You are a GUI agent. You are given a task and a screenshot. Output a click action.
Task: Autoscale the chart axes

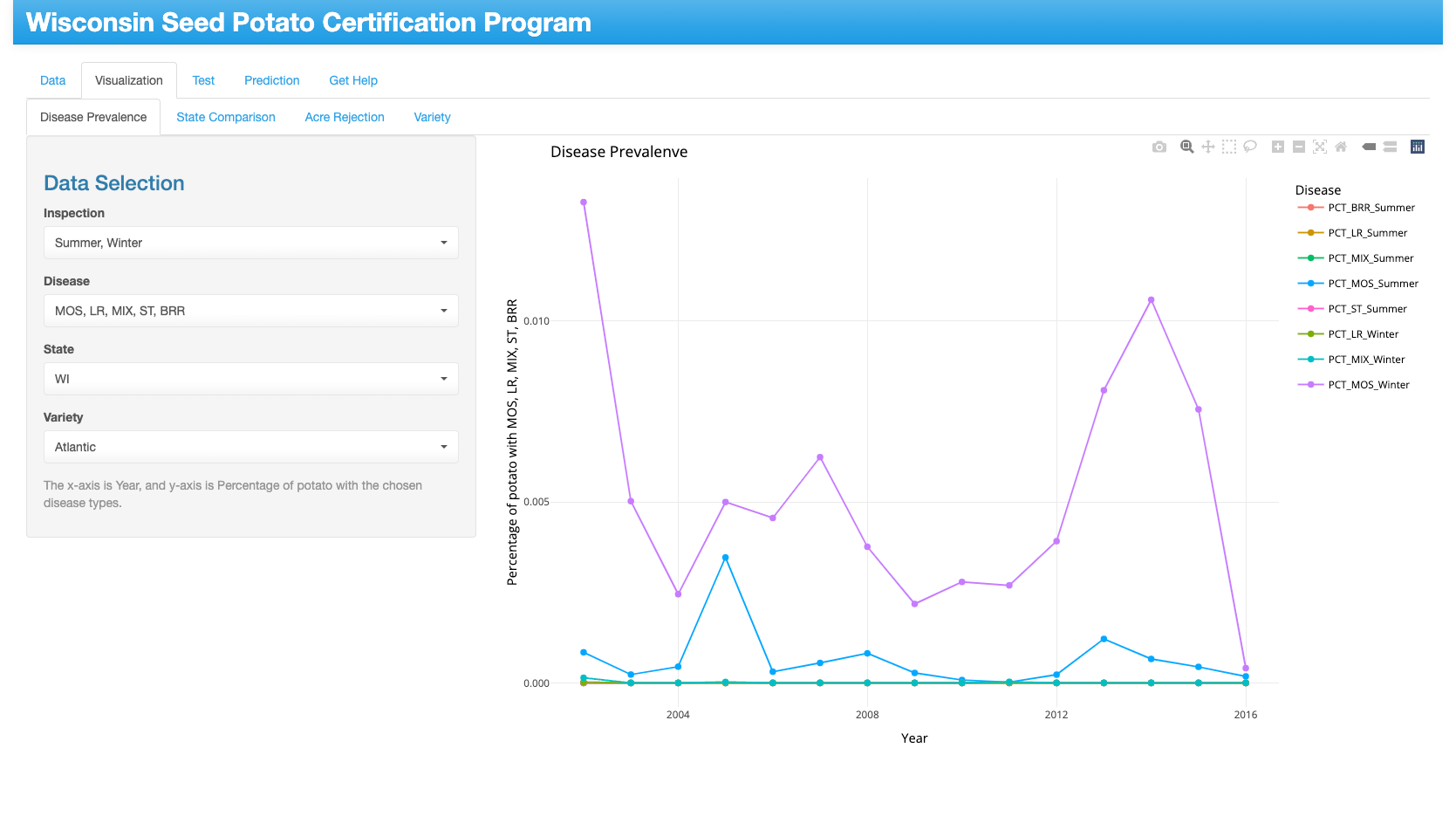pos(1320,147)
